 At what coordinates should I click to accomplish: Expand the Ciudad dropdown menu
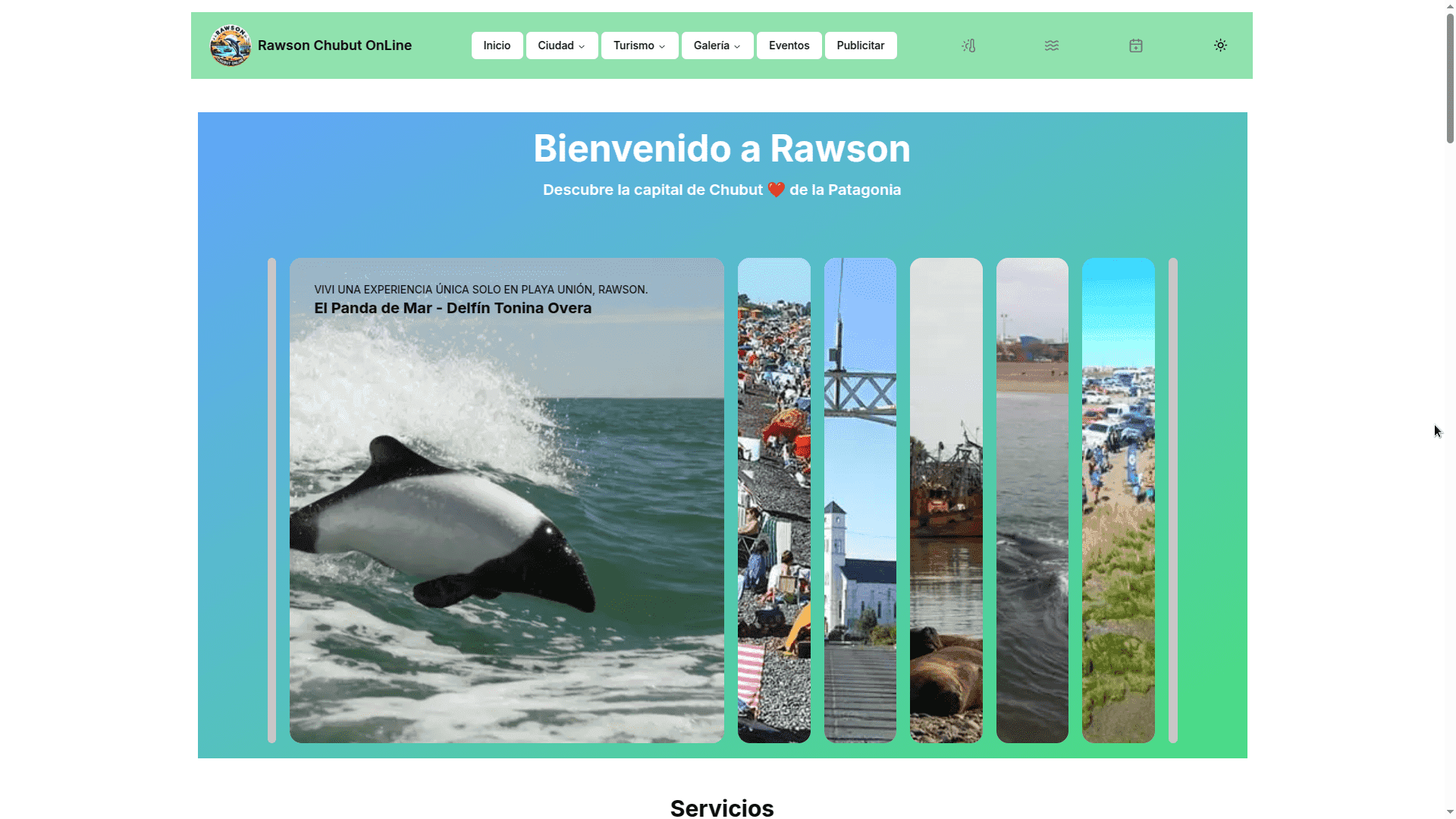[x=562, y=45]
